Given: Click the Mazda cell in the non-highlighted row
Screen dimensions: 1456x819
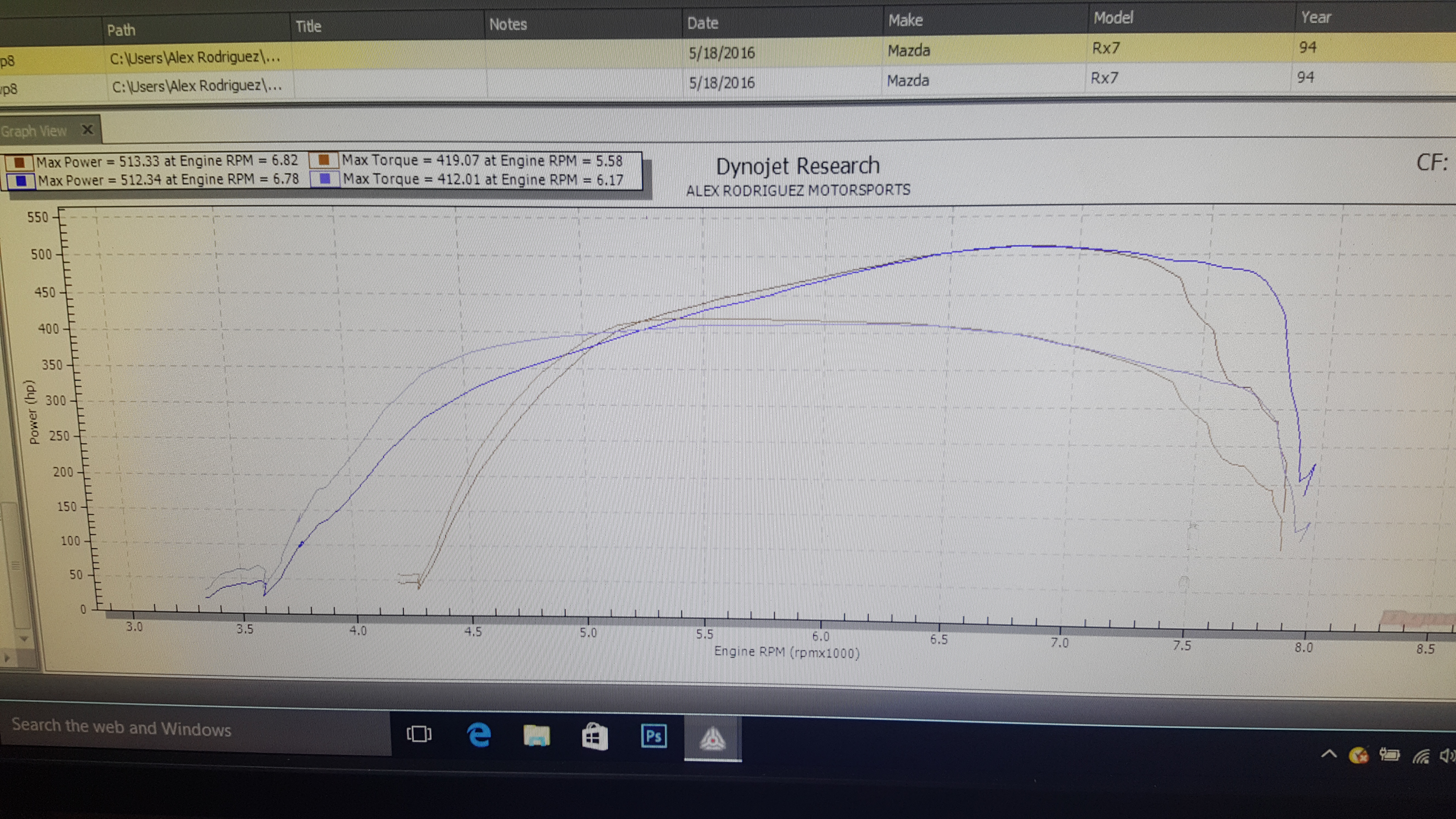Looking at the screenshot, I should coord(908,80).
